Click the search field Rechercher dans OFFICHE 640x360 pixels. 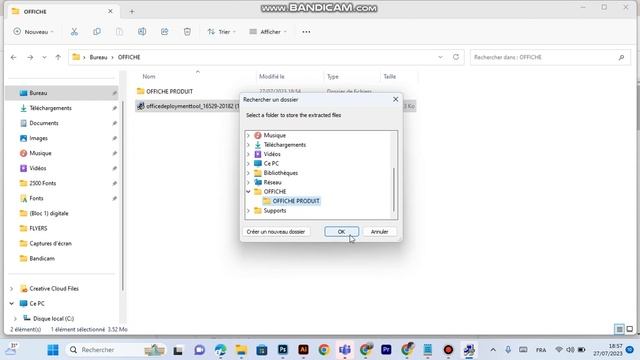[x=550, y=58]
